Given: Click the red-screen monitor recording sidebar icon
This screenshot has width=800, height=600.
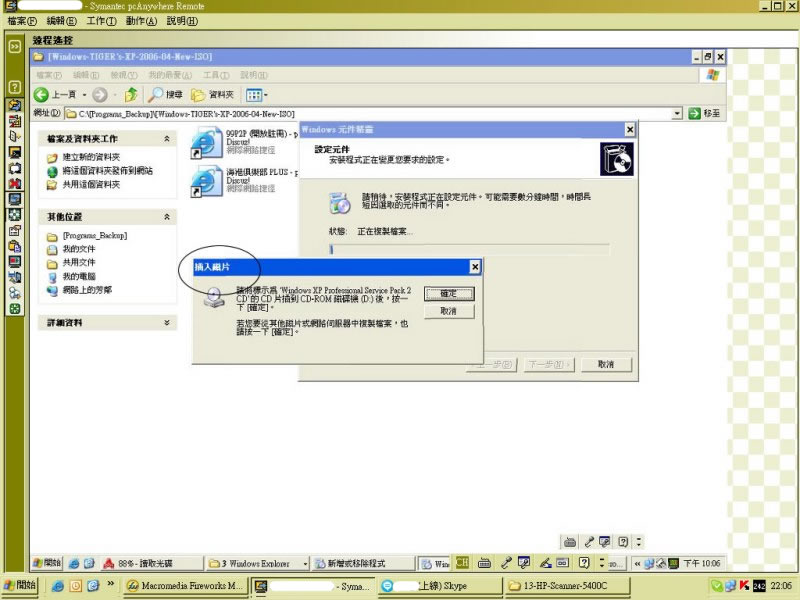Looking at the screenshot, I should tap(15, 262).
